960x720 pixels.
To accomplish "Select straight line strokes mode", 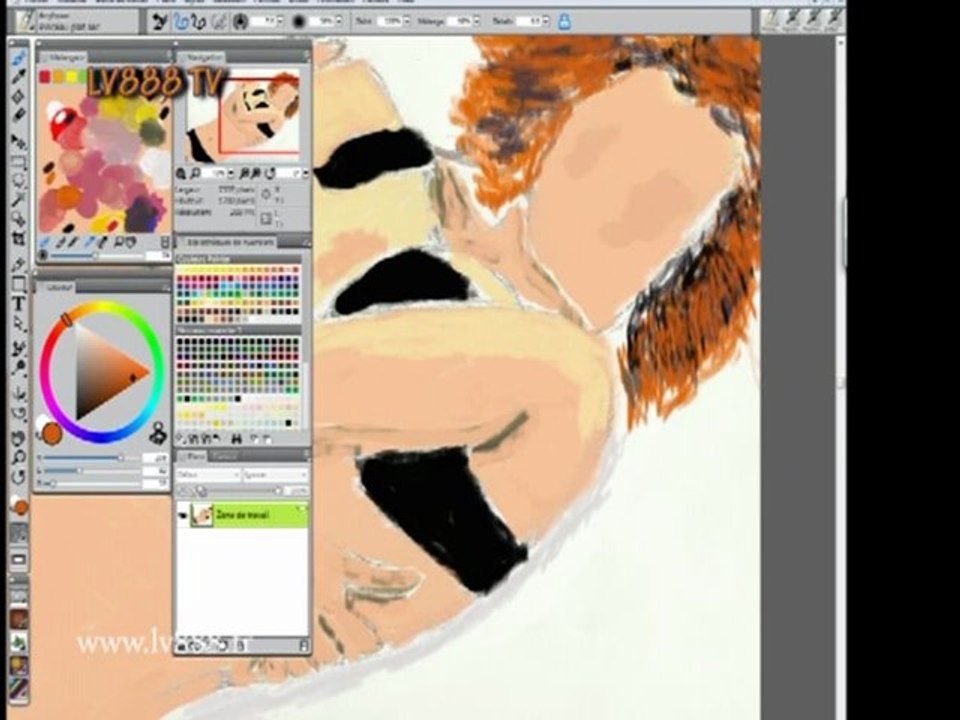I will pyautogui.click(x=198, y=22).
